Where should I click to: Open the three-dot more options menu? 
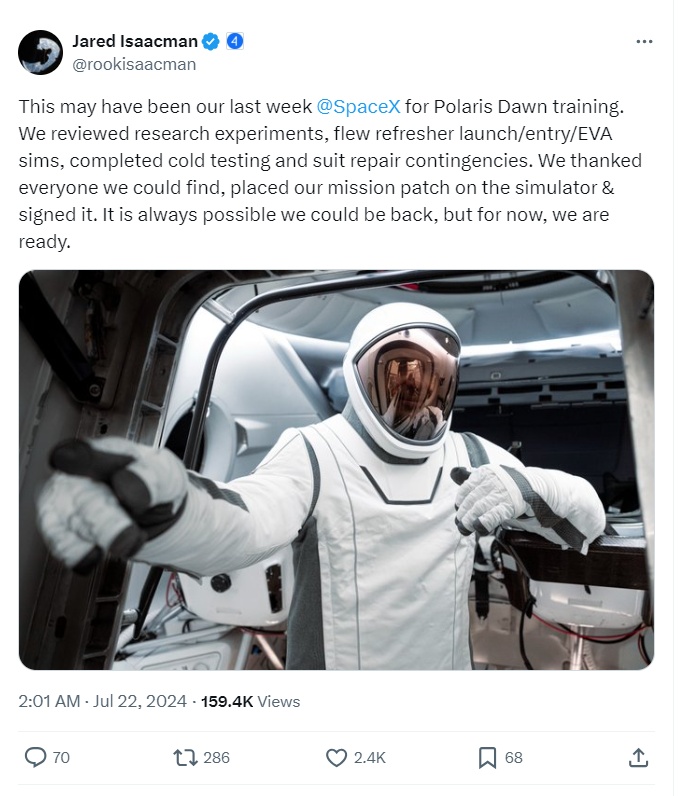644,42
